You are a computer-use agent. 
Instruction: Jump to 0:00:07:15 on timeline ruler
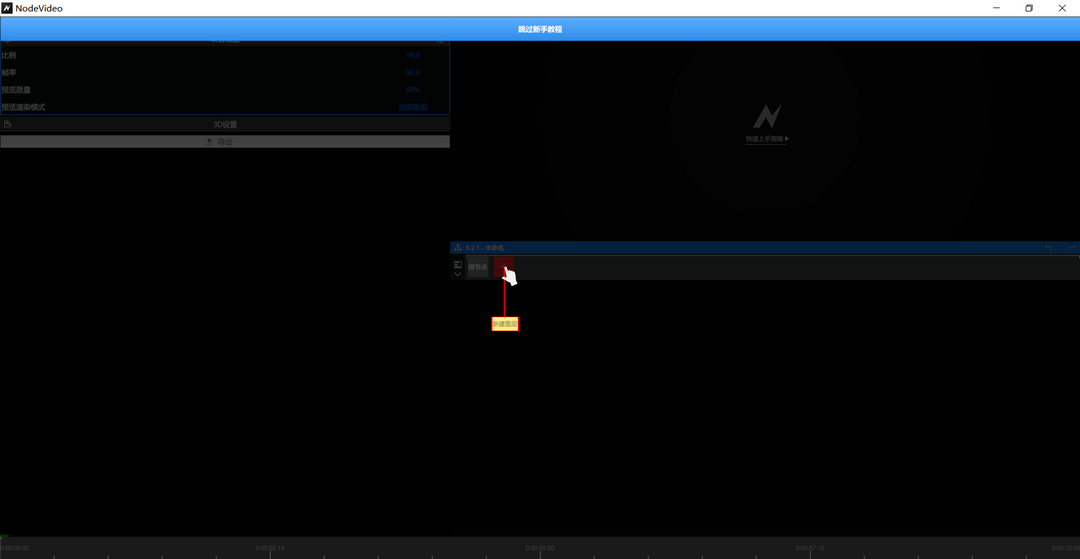point(810,549)
